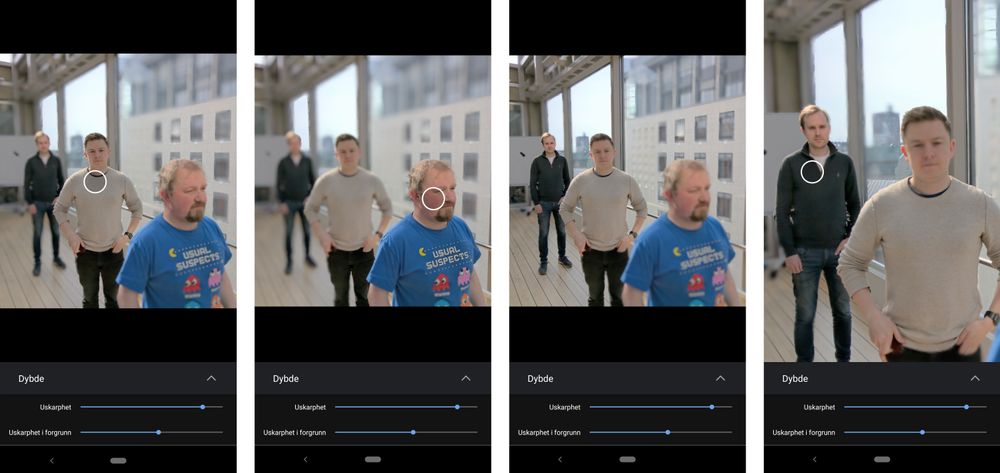Collapse the Dybde panel in the second screenshot
The height and width of the screenshot is (473, 1000).
click(466, 379)
